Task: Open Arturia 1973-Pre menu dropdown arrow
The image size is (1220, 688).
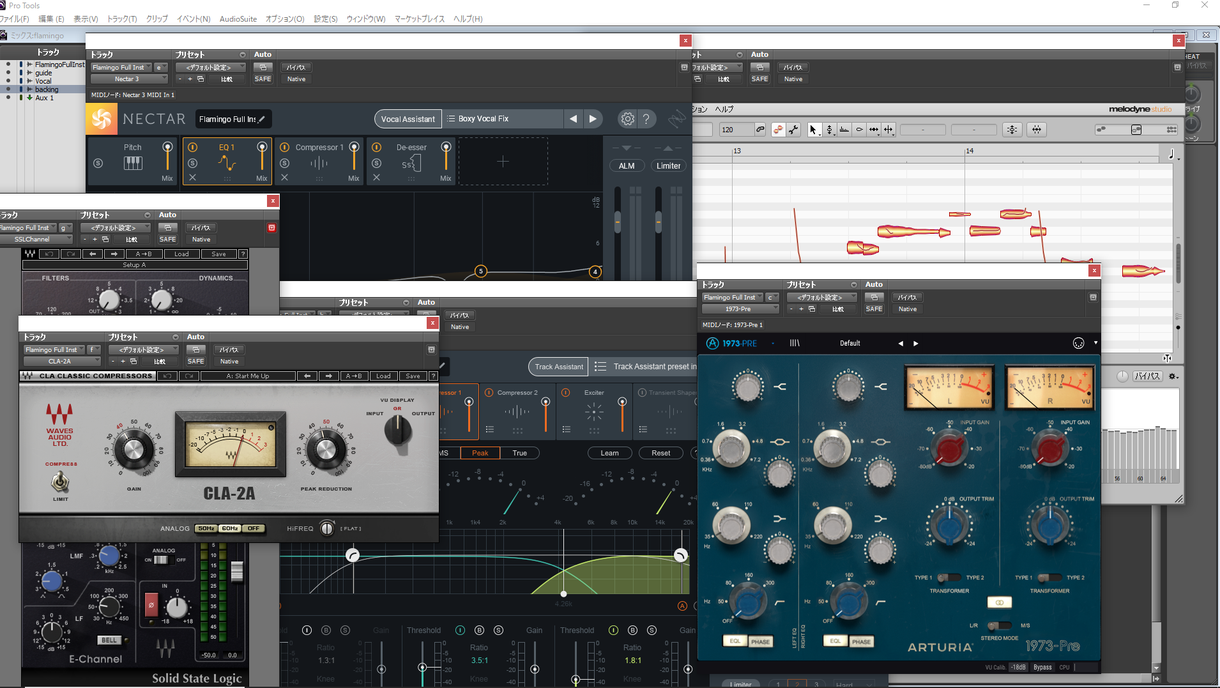Action: [1095, 343]
